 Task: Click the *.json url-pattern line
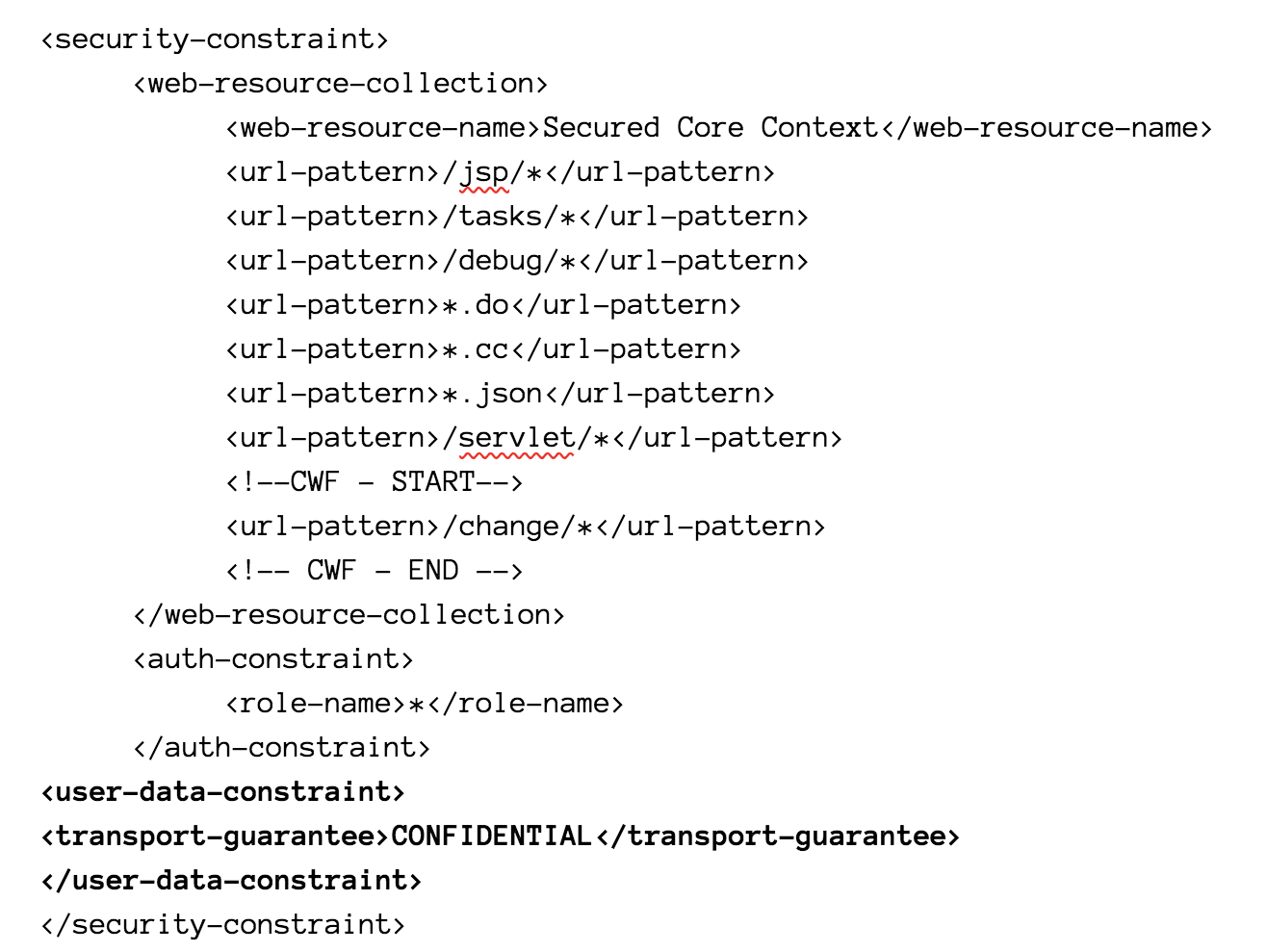pos(500,394)
